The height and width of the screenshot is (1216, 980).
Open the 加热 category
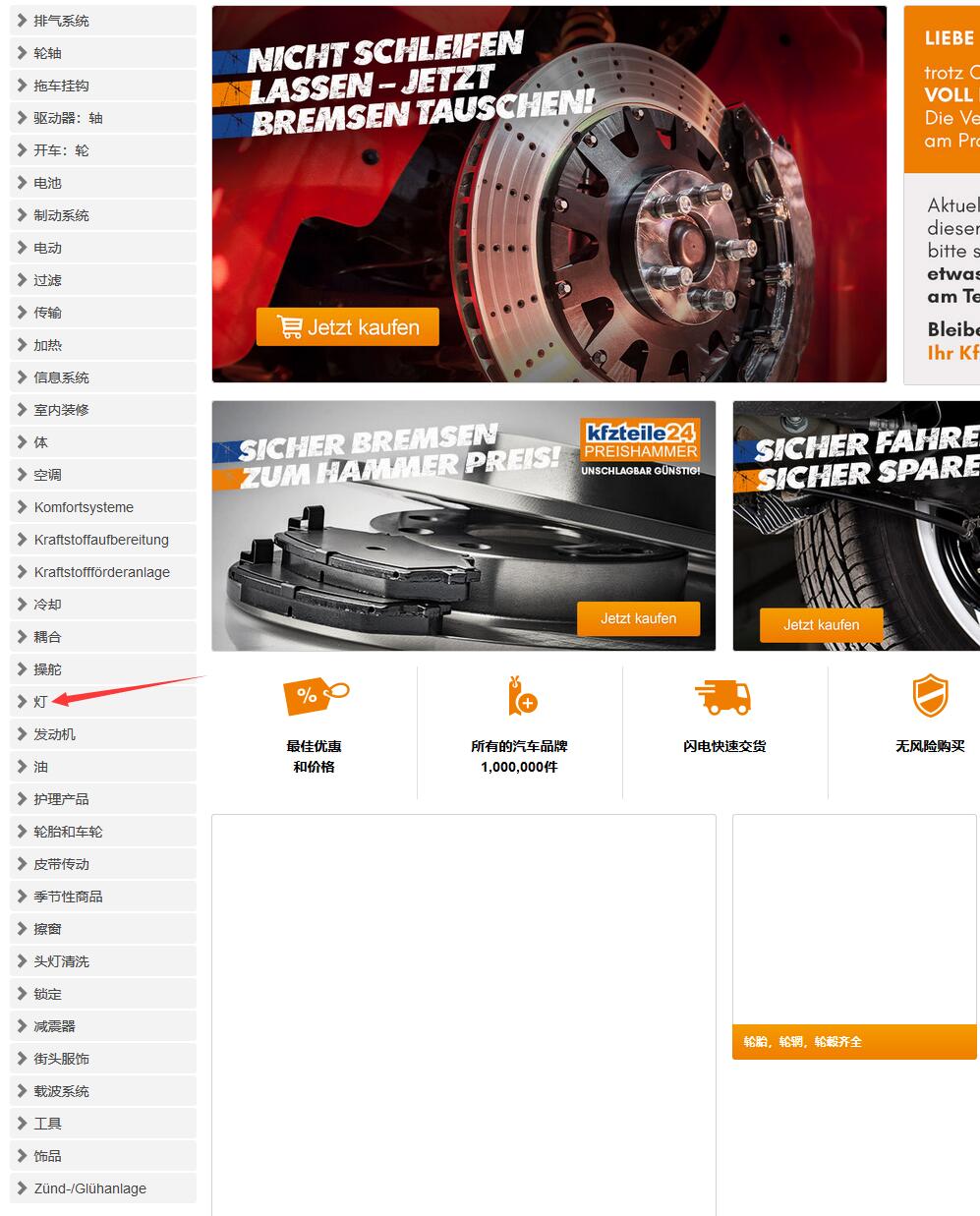pos(102,345)
